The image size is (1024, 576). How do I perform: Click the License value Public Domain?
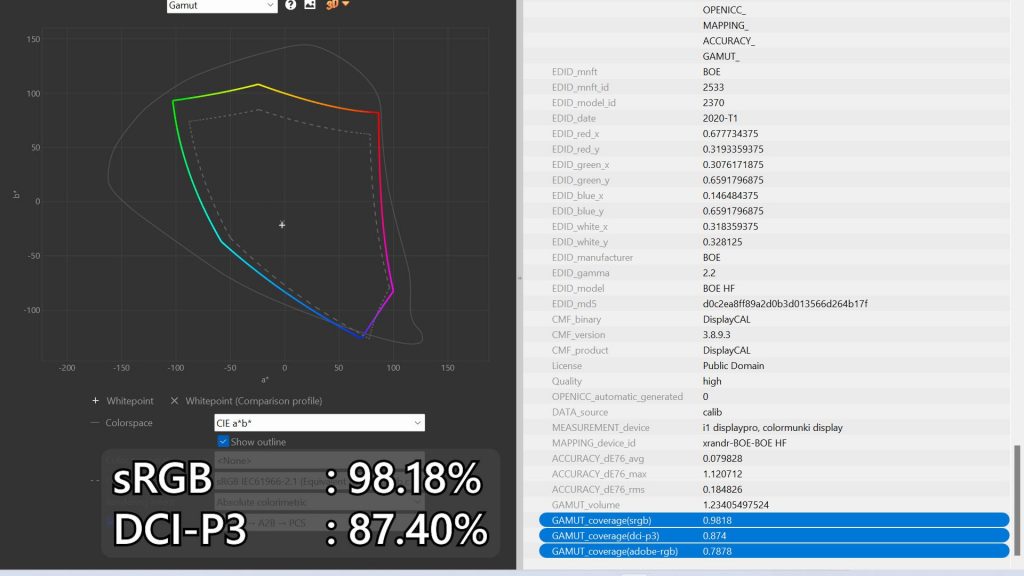click(x=733, y=366)
